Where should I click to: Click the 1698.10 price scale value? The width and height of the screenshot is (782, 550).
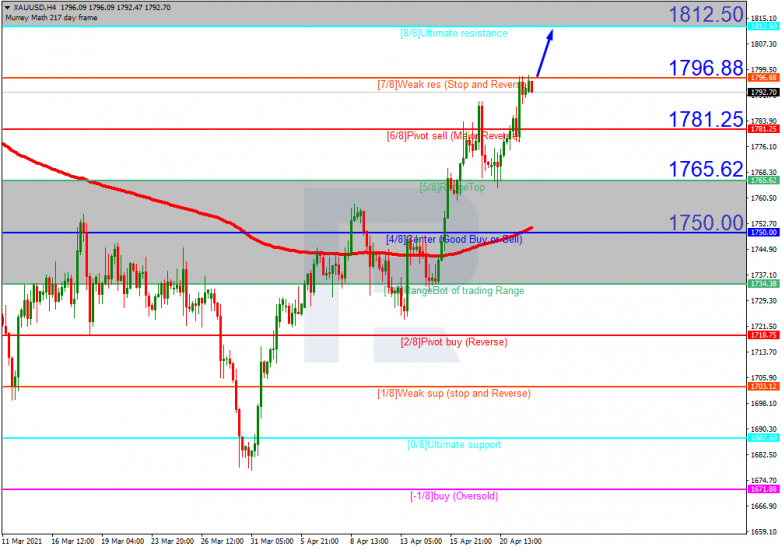coord(764,403)
